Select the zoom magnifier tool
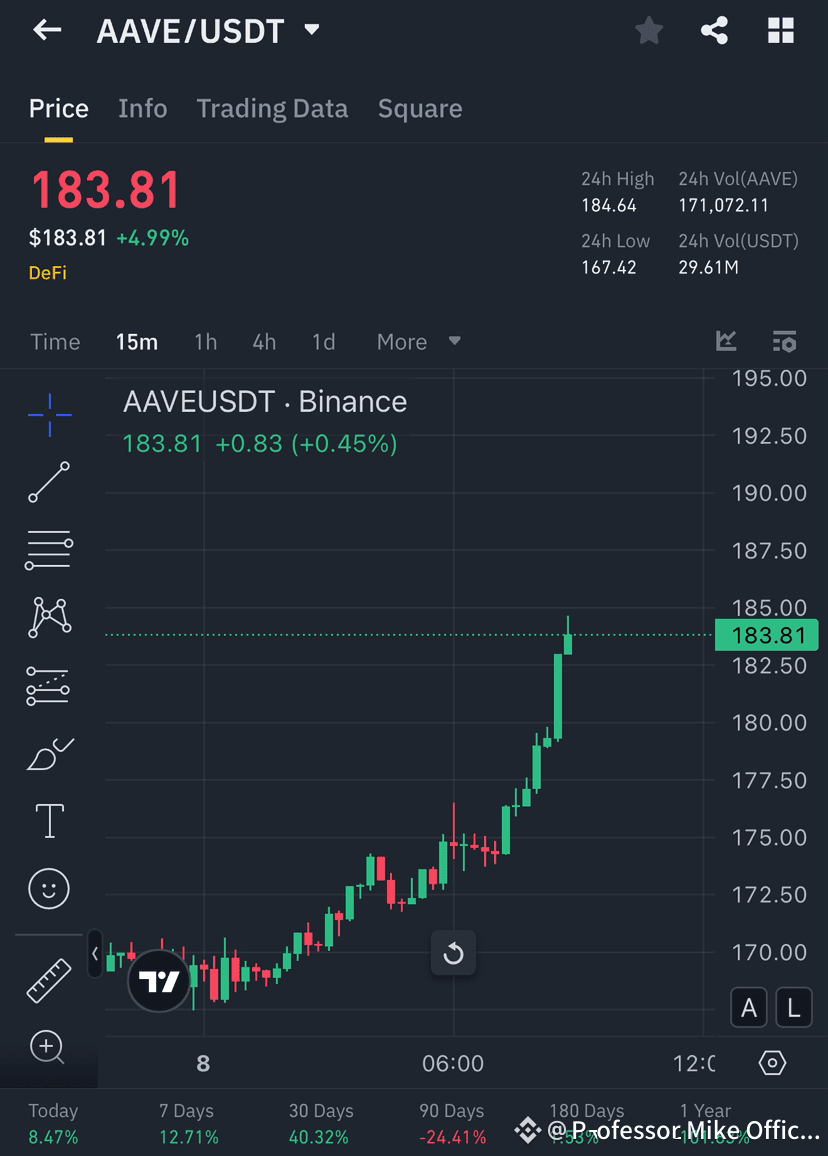The width and height of the screenshot is (828, 1156). 48,1047
